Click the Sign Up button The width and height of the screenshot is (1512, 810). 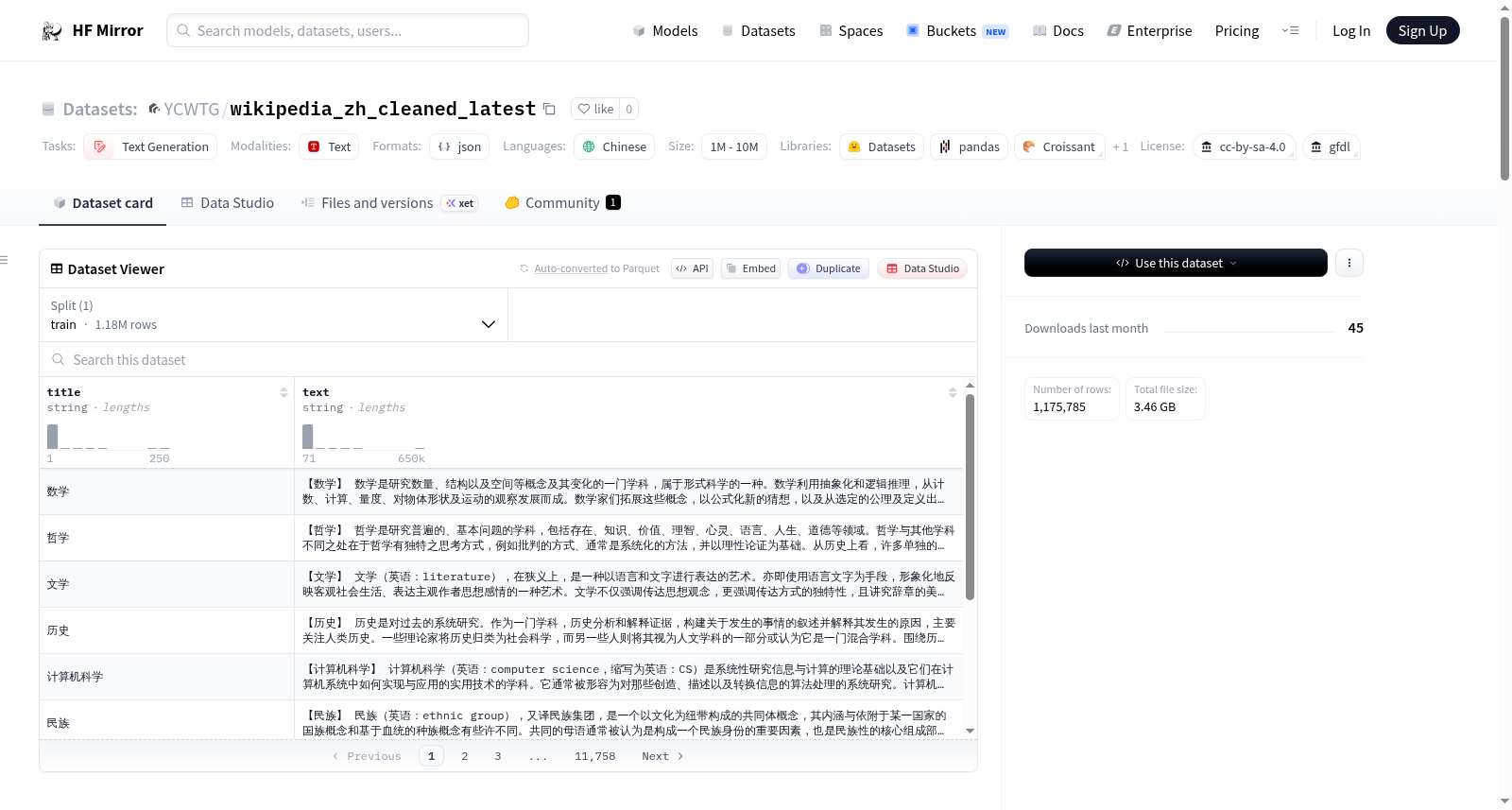point(1422,30)
